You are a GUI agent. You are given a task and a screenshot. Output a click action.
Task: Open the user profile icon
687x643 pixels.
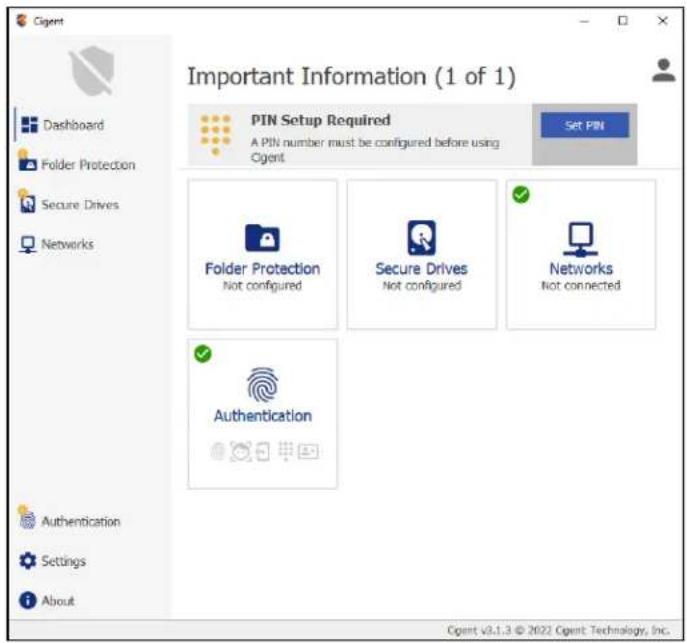coord(663,70)
